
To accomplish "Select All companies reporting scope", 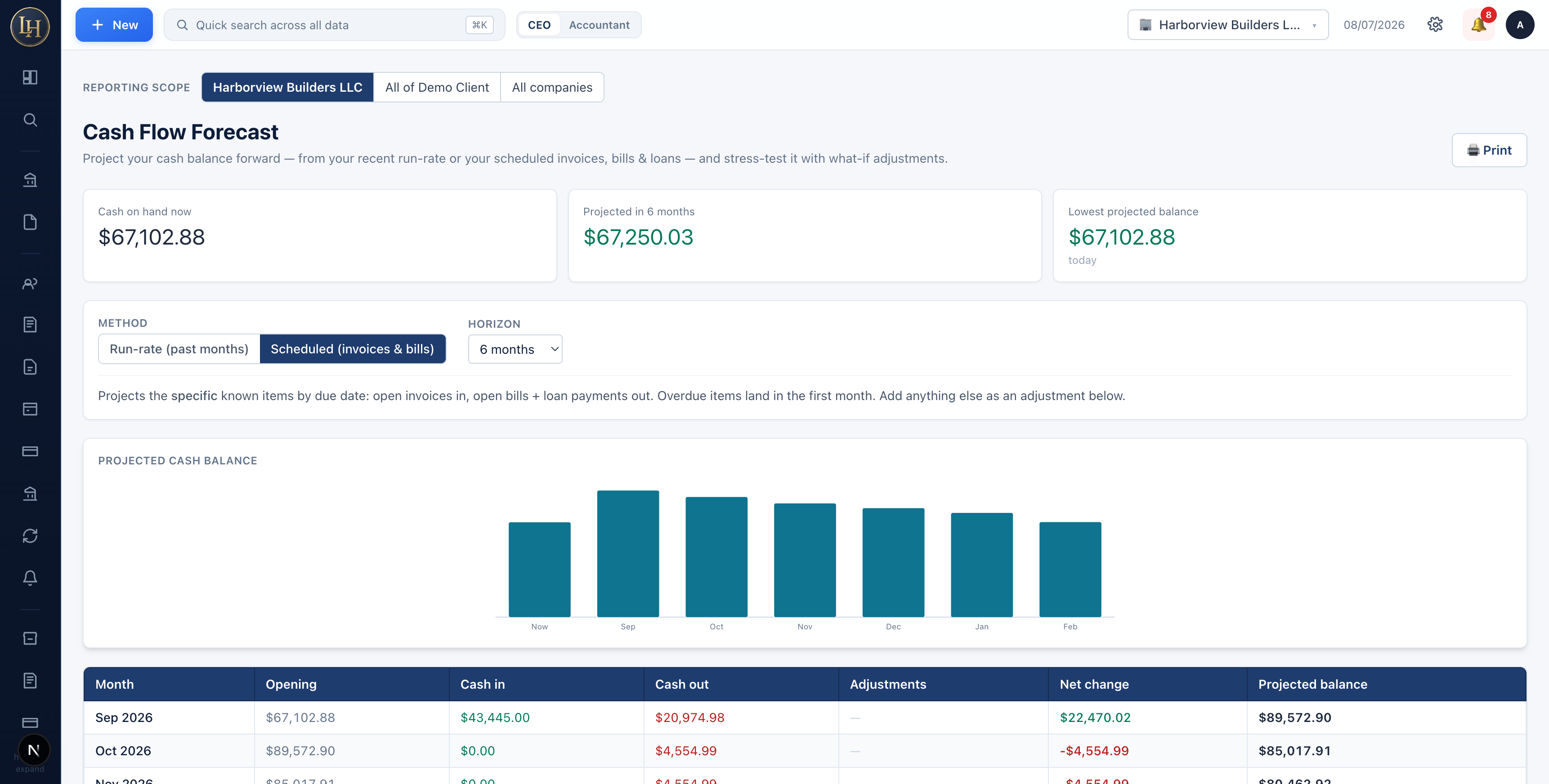I will 552,87.
